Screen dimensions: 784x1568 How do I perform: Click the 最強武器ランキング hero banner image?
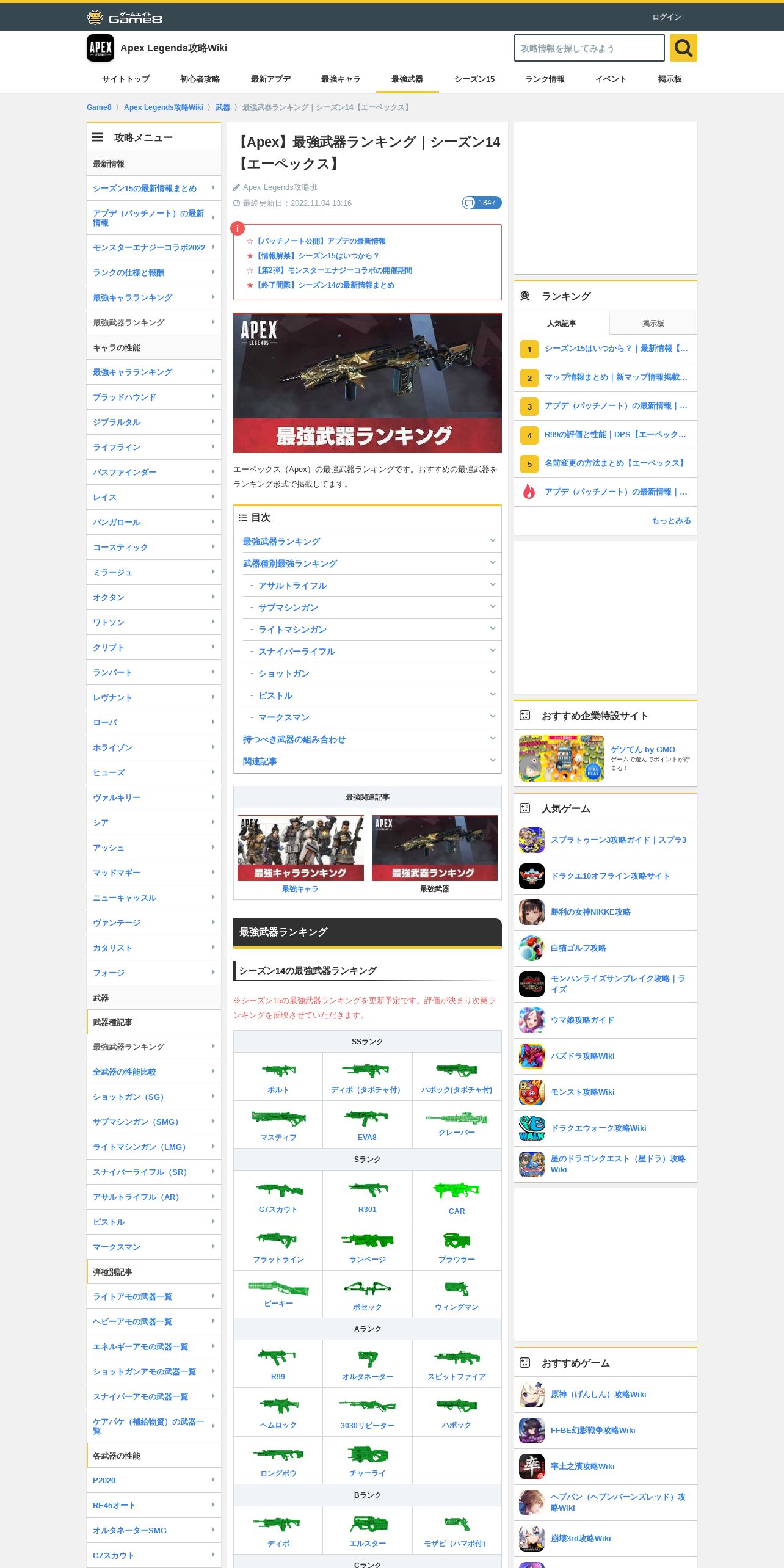point(368,383)
